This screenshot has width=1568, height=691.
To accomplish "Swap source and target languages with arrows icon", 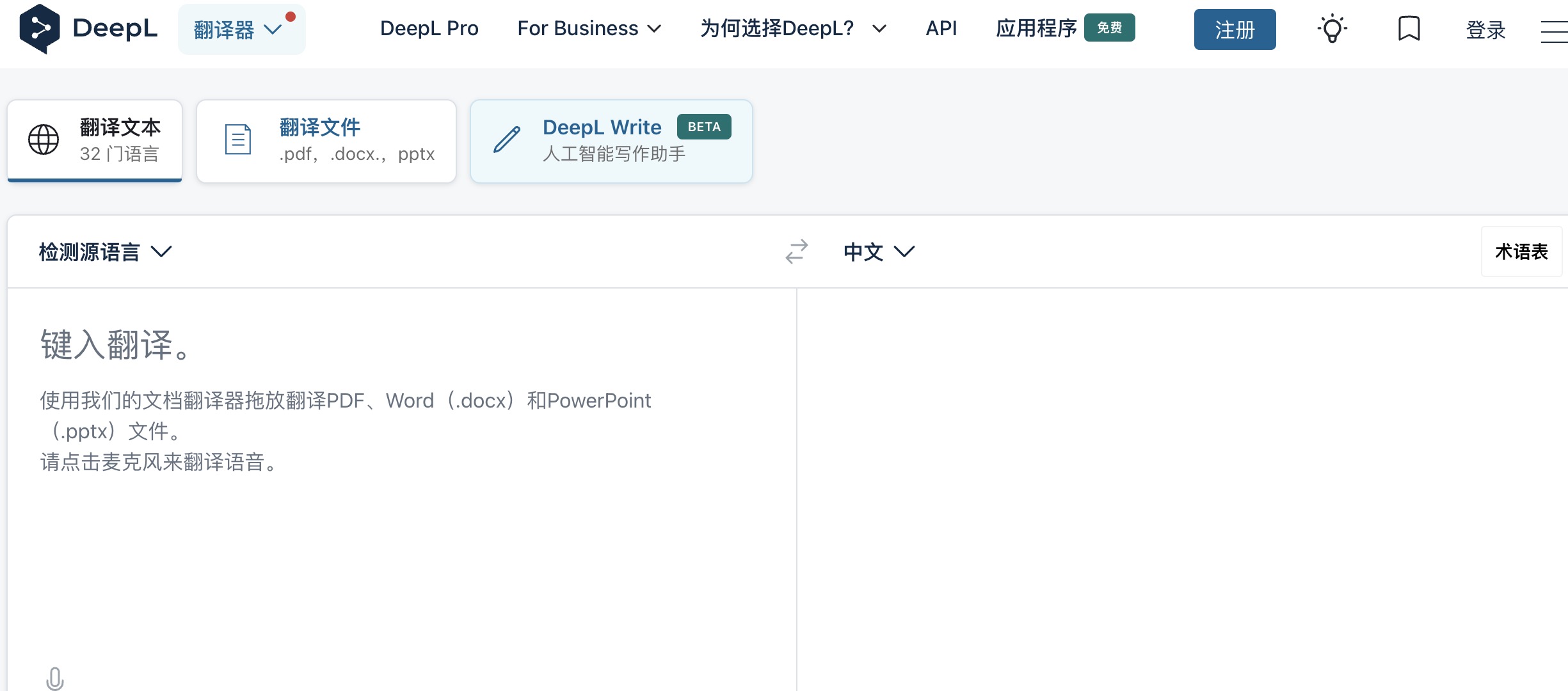I will point(796,251).
